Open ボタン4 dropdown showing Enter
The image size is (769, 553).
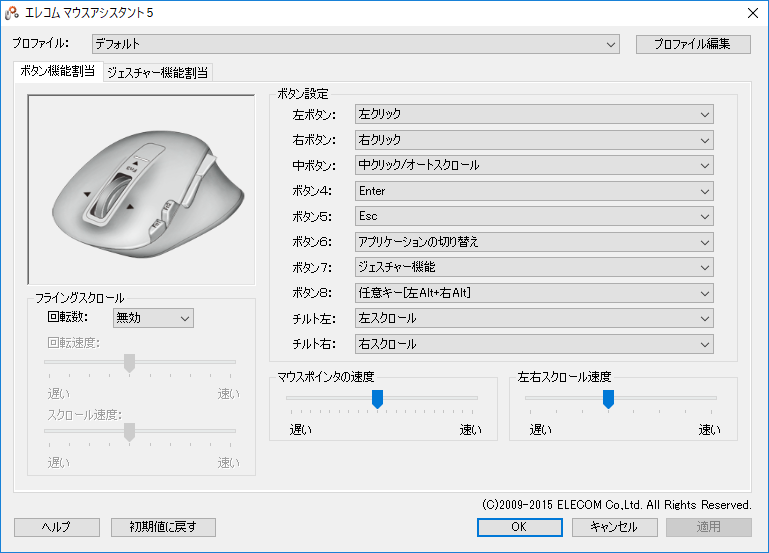click(534, 191)
